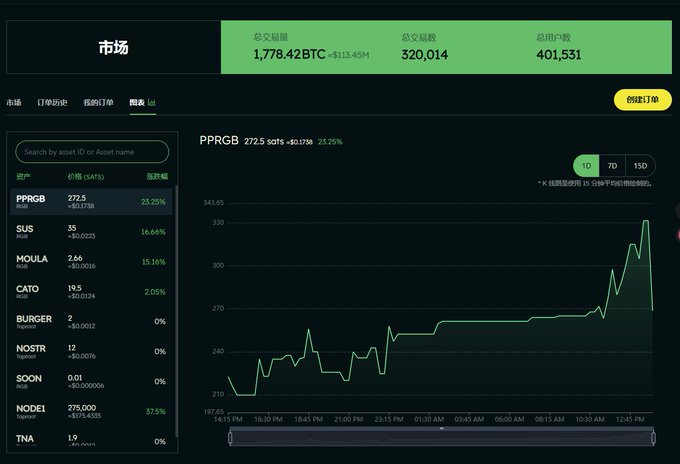Click left handle of chart range slider

(x=230, y=438)
